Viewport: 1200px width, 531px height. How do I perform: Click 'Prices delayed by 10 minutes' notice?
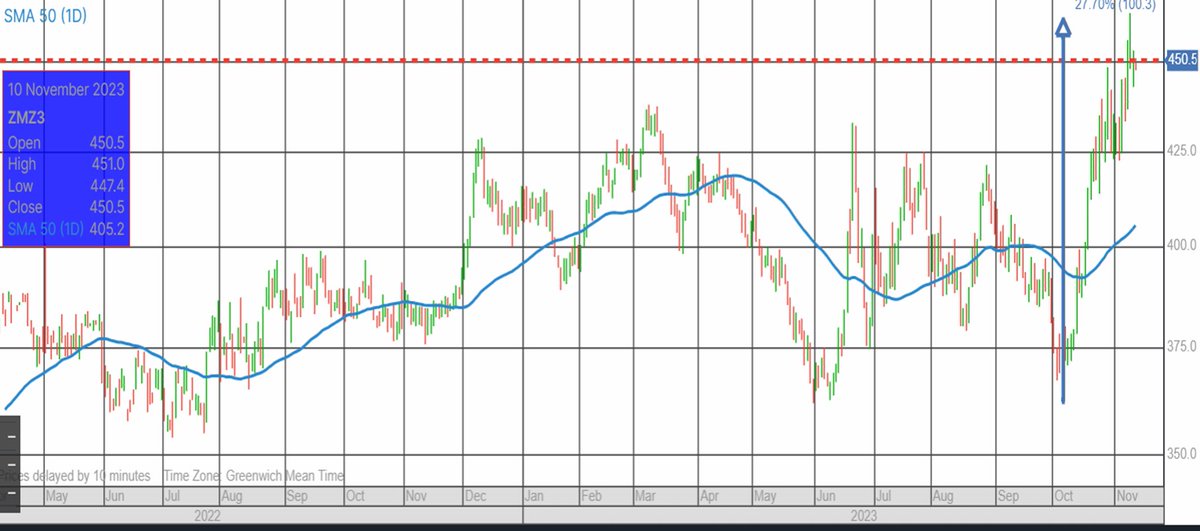(x=76, y=475)
